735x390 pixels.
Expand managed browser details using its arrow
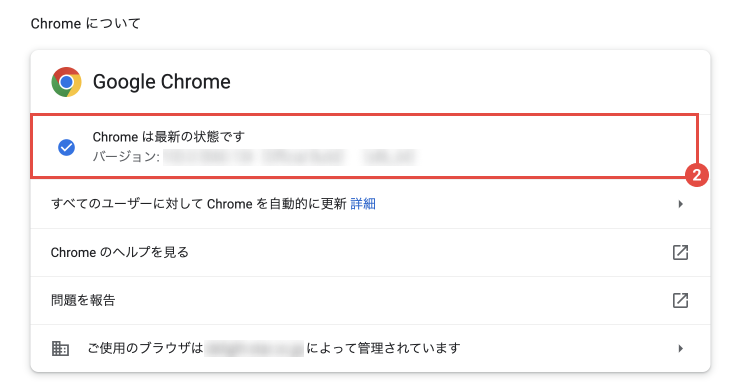(680, 348)
